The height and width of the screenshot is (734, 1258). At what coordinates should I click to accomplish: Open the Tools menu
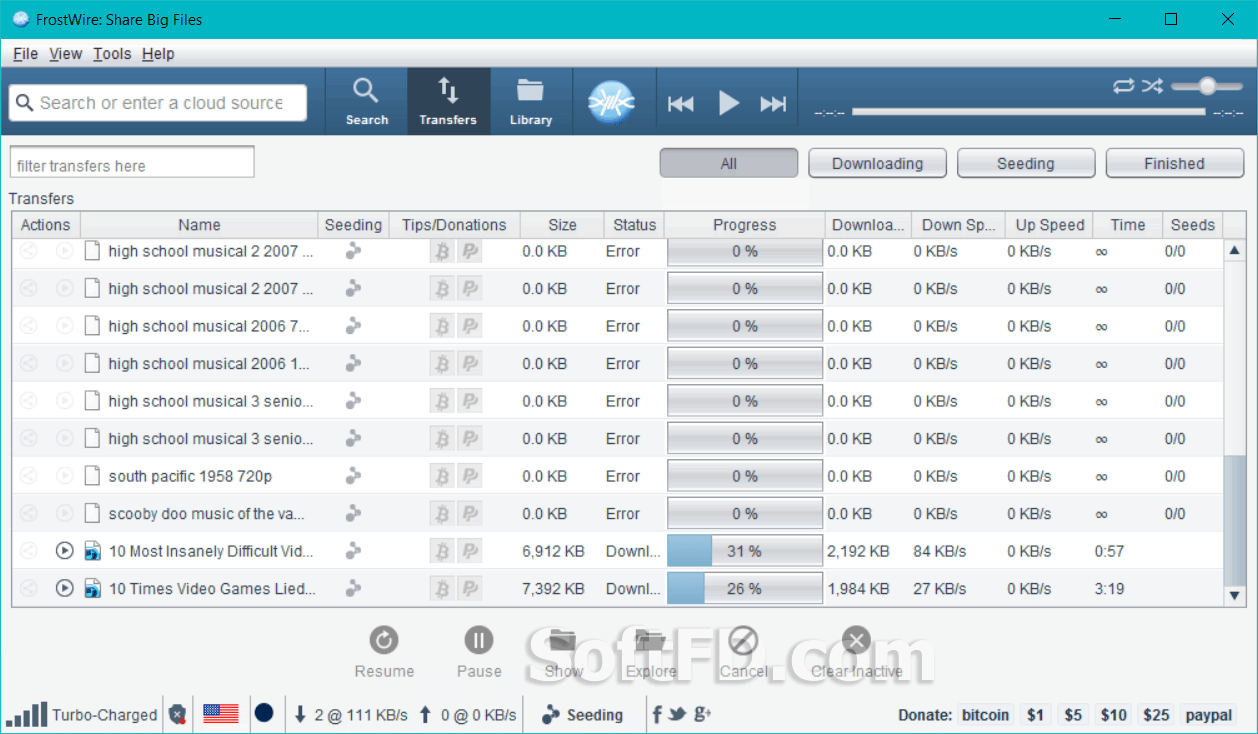coord(112,54)
